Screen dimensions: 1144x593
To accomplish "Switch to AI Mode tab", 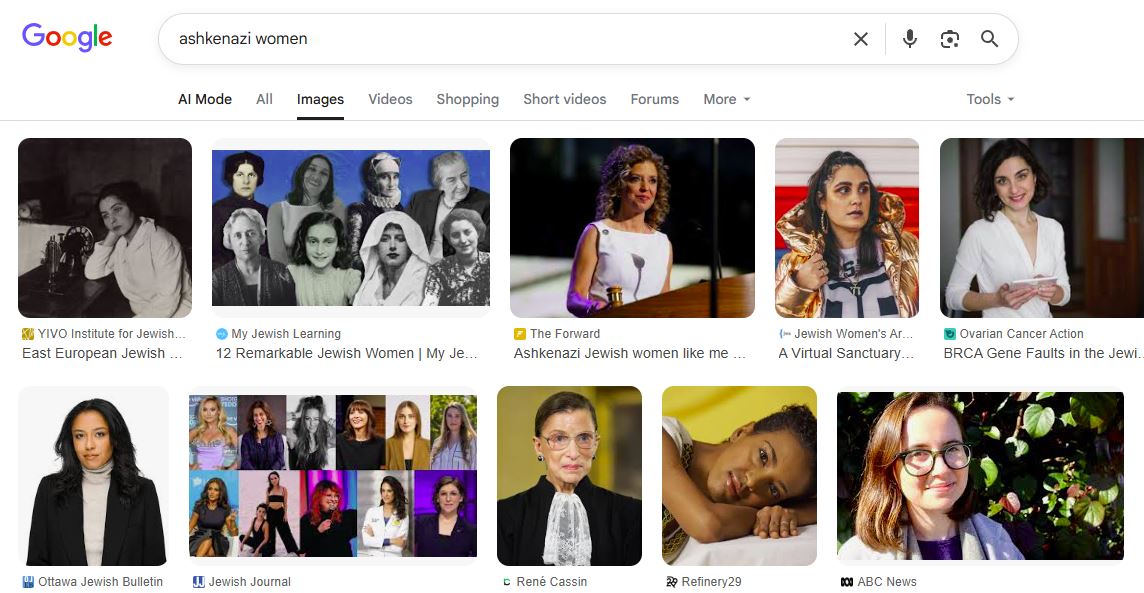I will tap(205, 99).
